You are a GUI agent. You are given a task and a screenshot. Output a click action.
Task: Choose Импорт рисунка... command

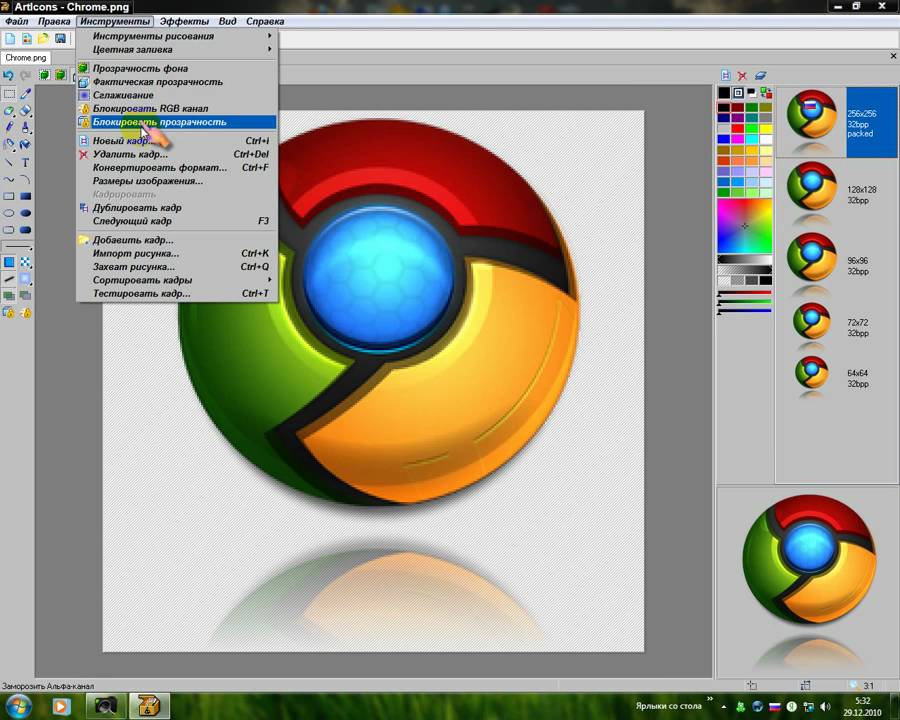(176, 253)
